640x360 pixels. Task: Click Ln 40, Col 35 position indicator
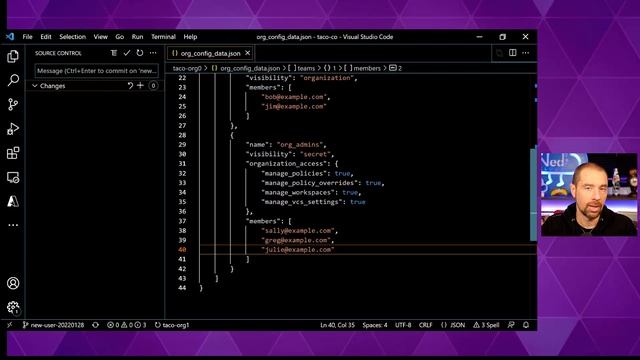(x=338, y=325)
